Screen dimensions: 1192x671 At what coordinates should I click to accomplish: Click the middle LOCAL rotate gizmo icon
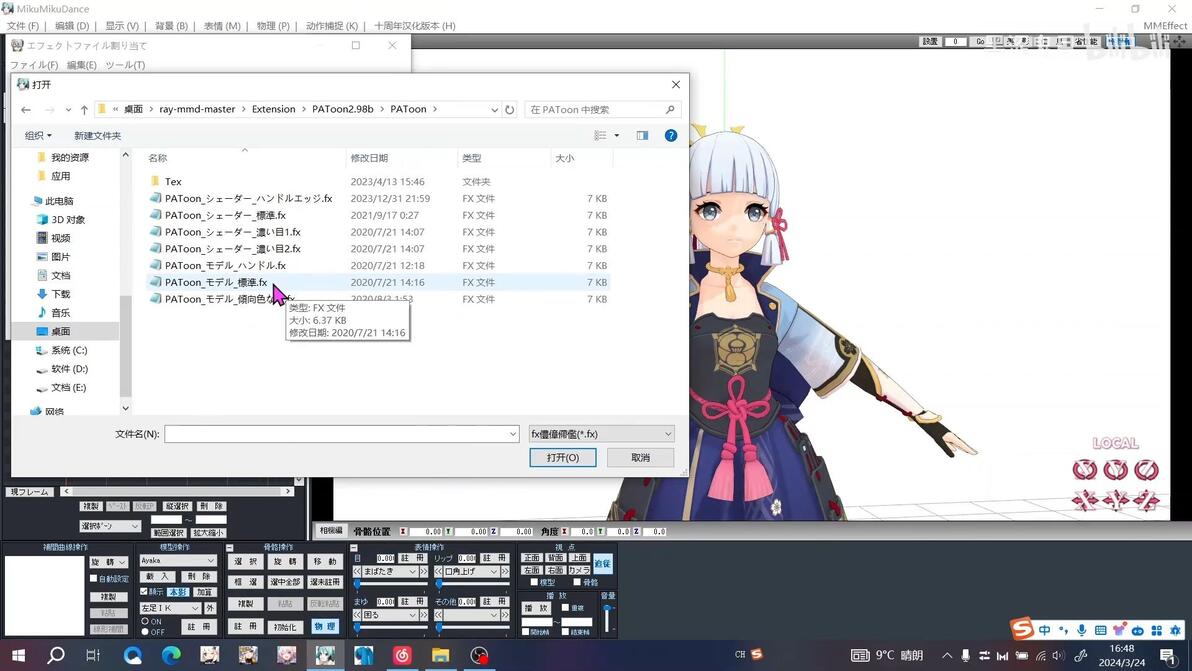[1115, 470]
